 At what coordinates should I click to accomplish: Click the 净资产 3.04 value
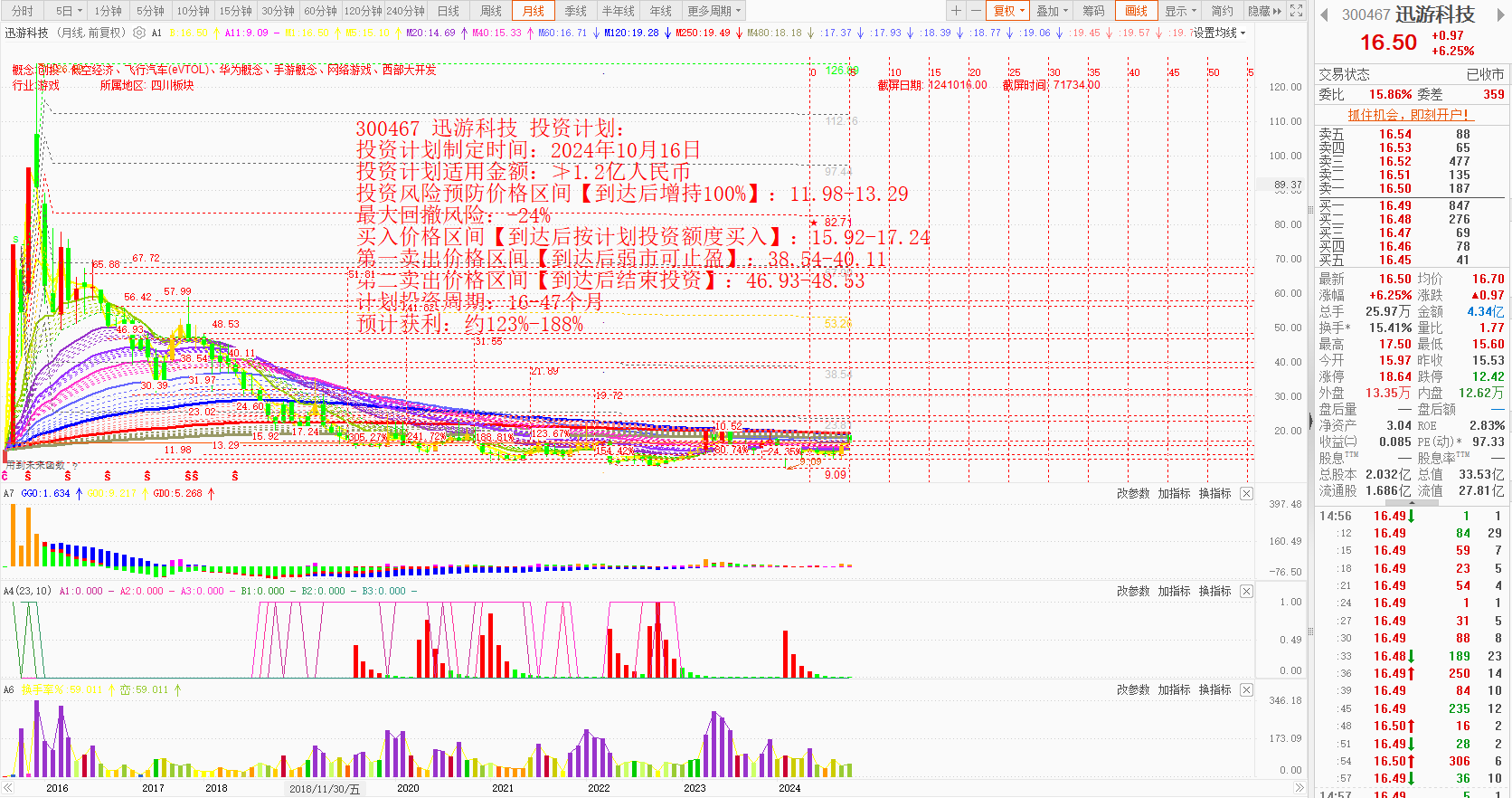1398,425
